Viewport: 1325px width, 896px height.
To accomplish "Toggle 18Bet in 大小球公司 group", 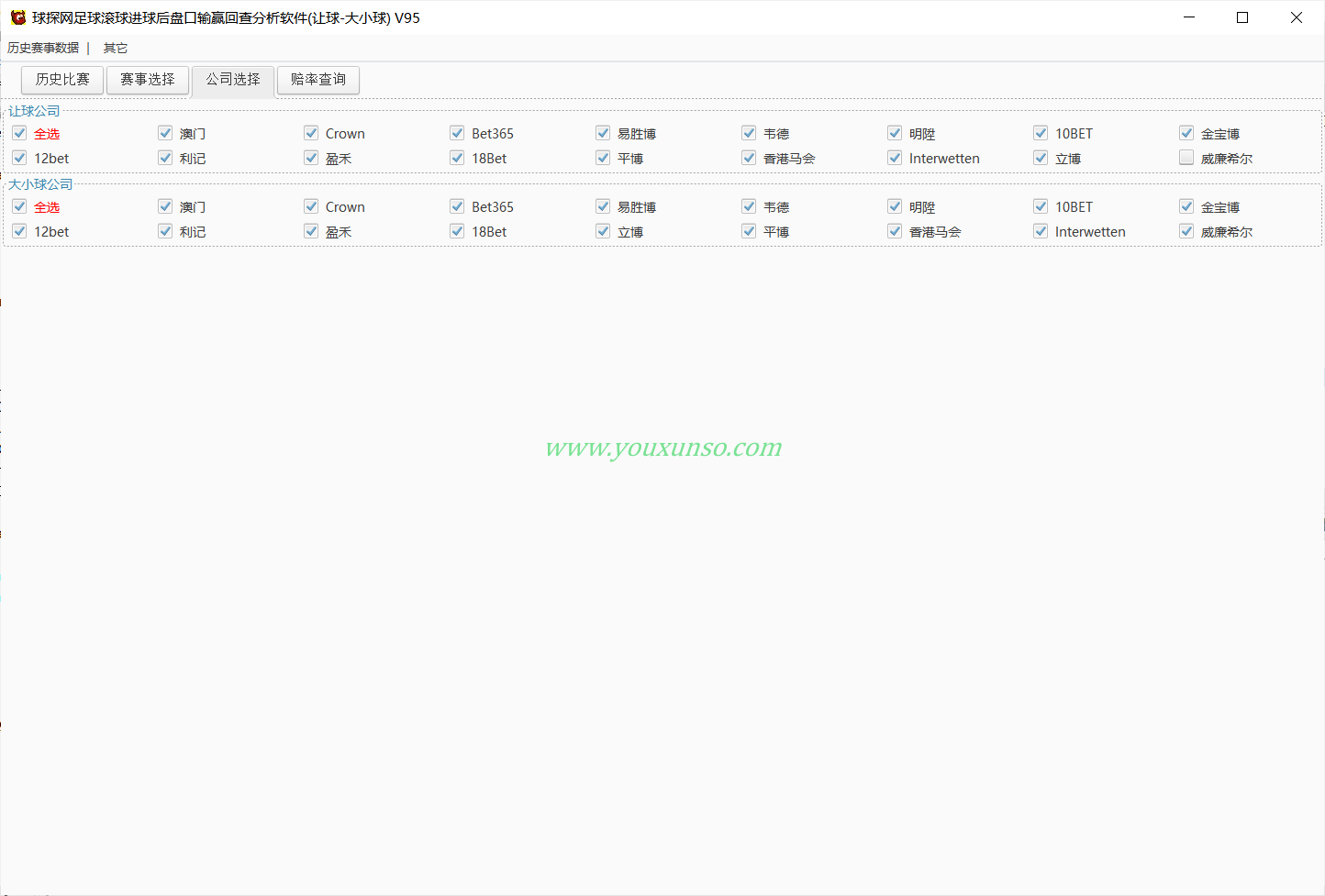I will (x=457, y=231).
